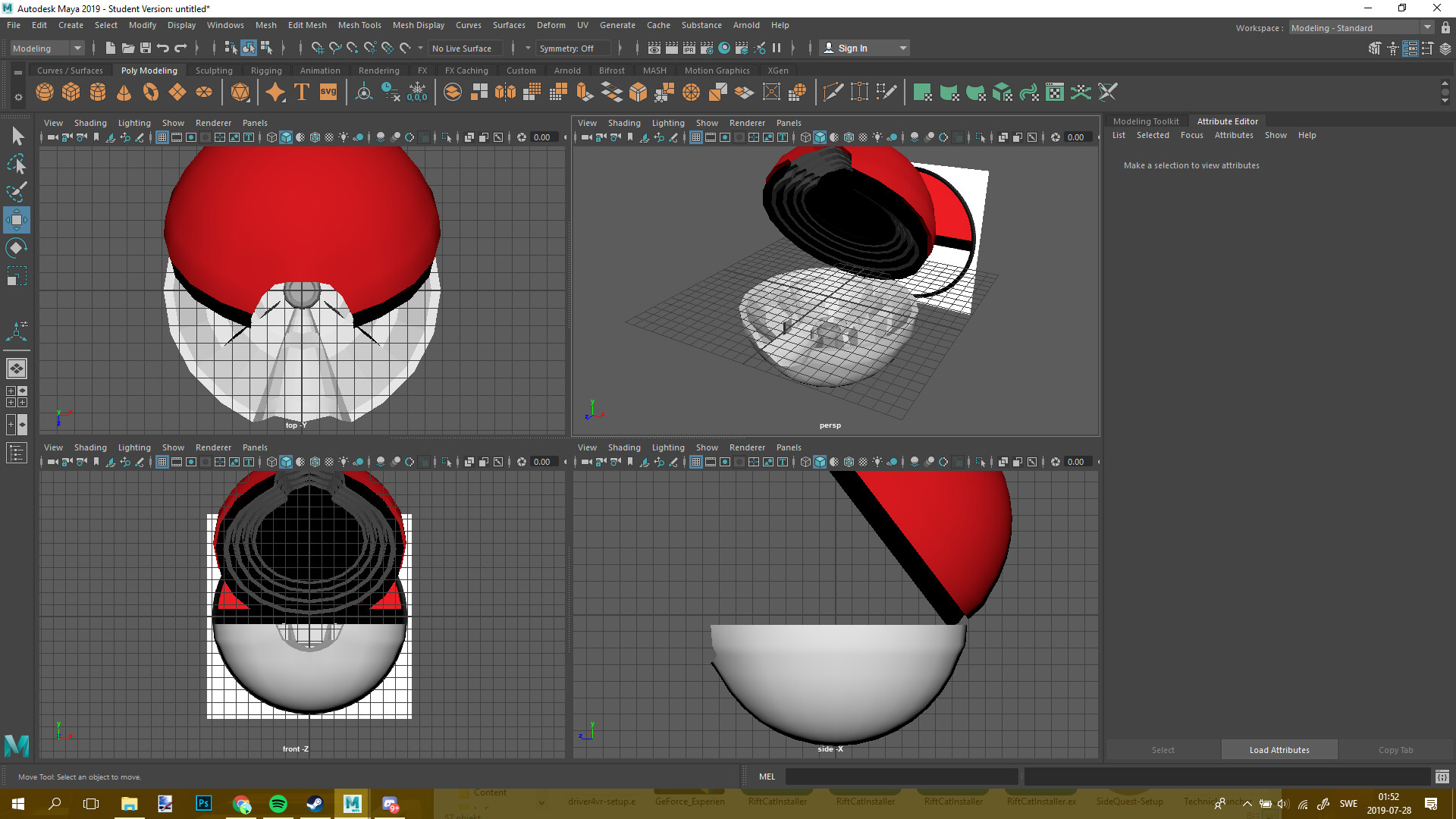
Task: Click the Select button in Attribute Editor
Action: tap(1163, 750)
